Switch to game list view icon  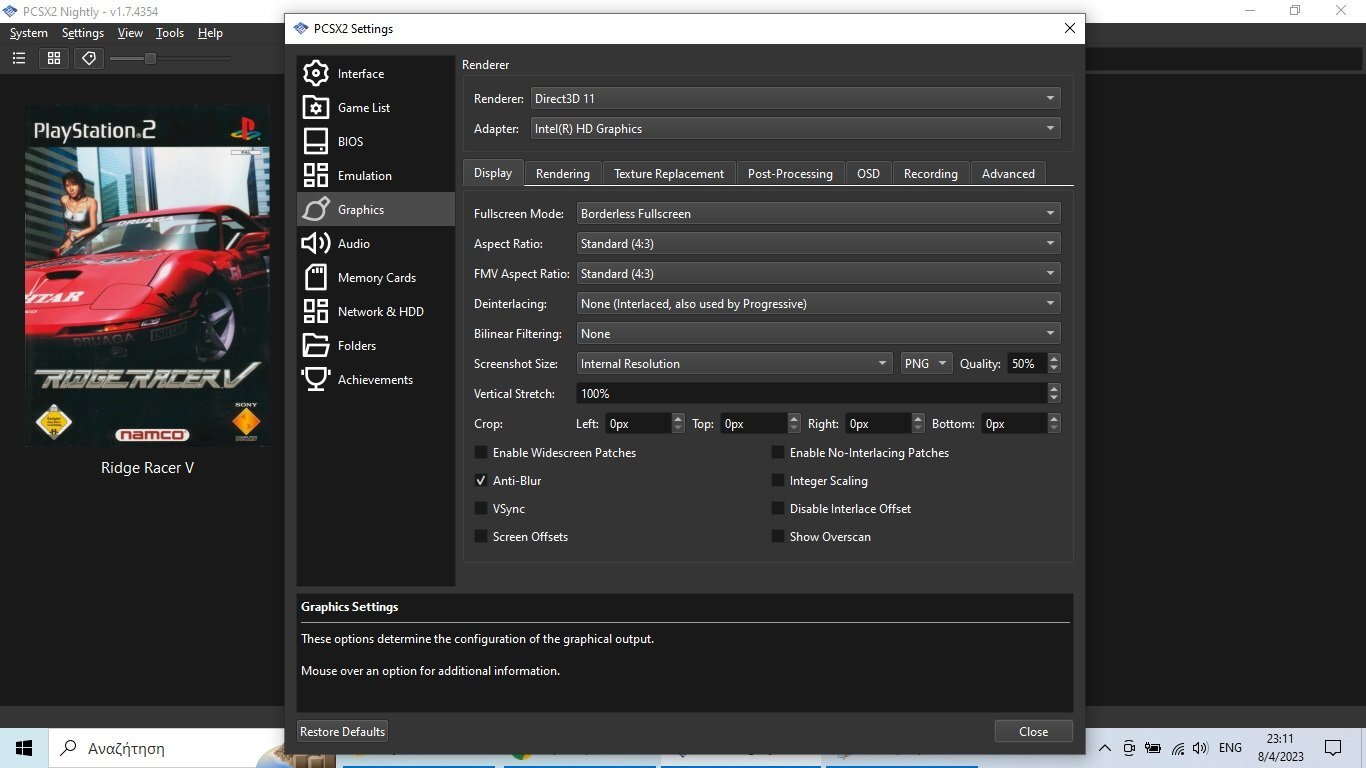point(19,59)
